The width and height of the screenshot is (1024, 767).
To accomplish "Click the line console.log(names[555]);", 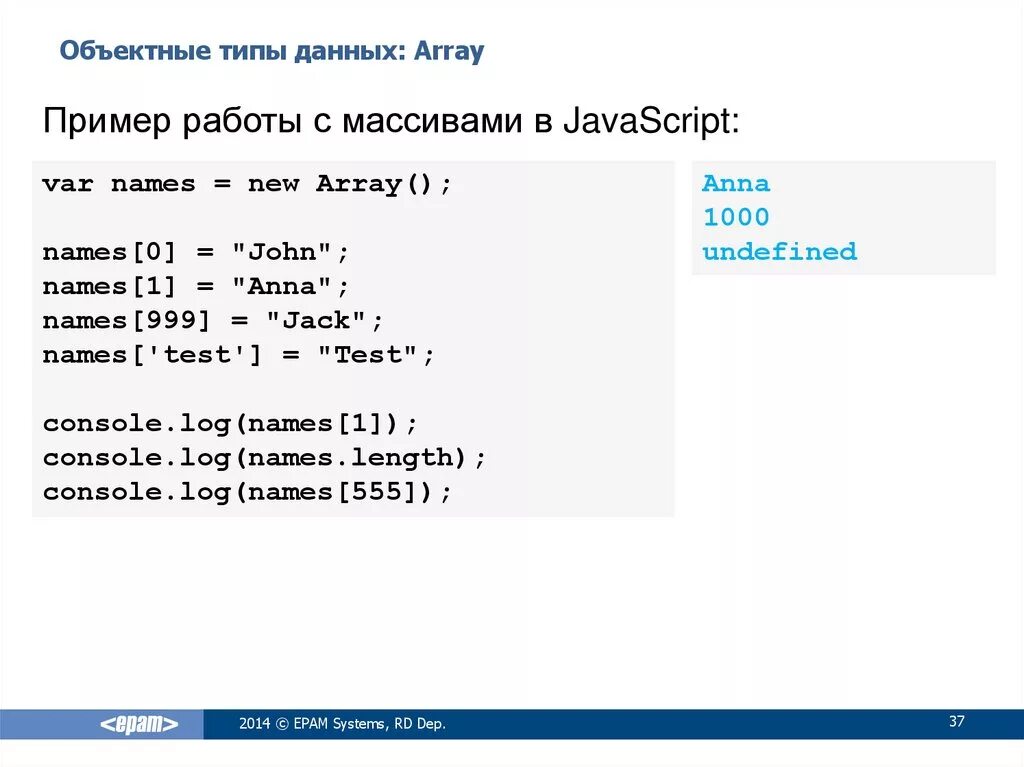I will (x=247, y=492).
